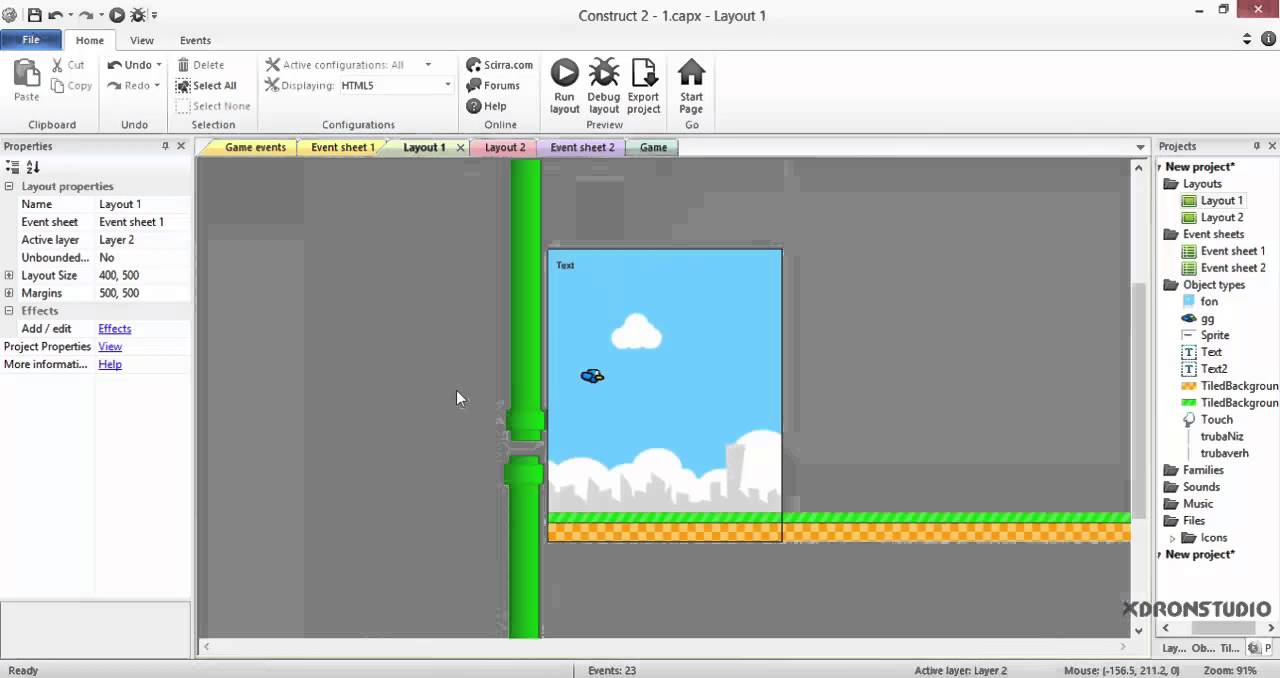The image size is (1280, 678).
Task: Open the File menu
Action: [x=31, y=40]
